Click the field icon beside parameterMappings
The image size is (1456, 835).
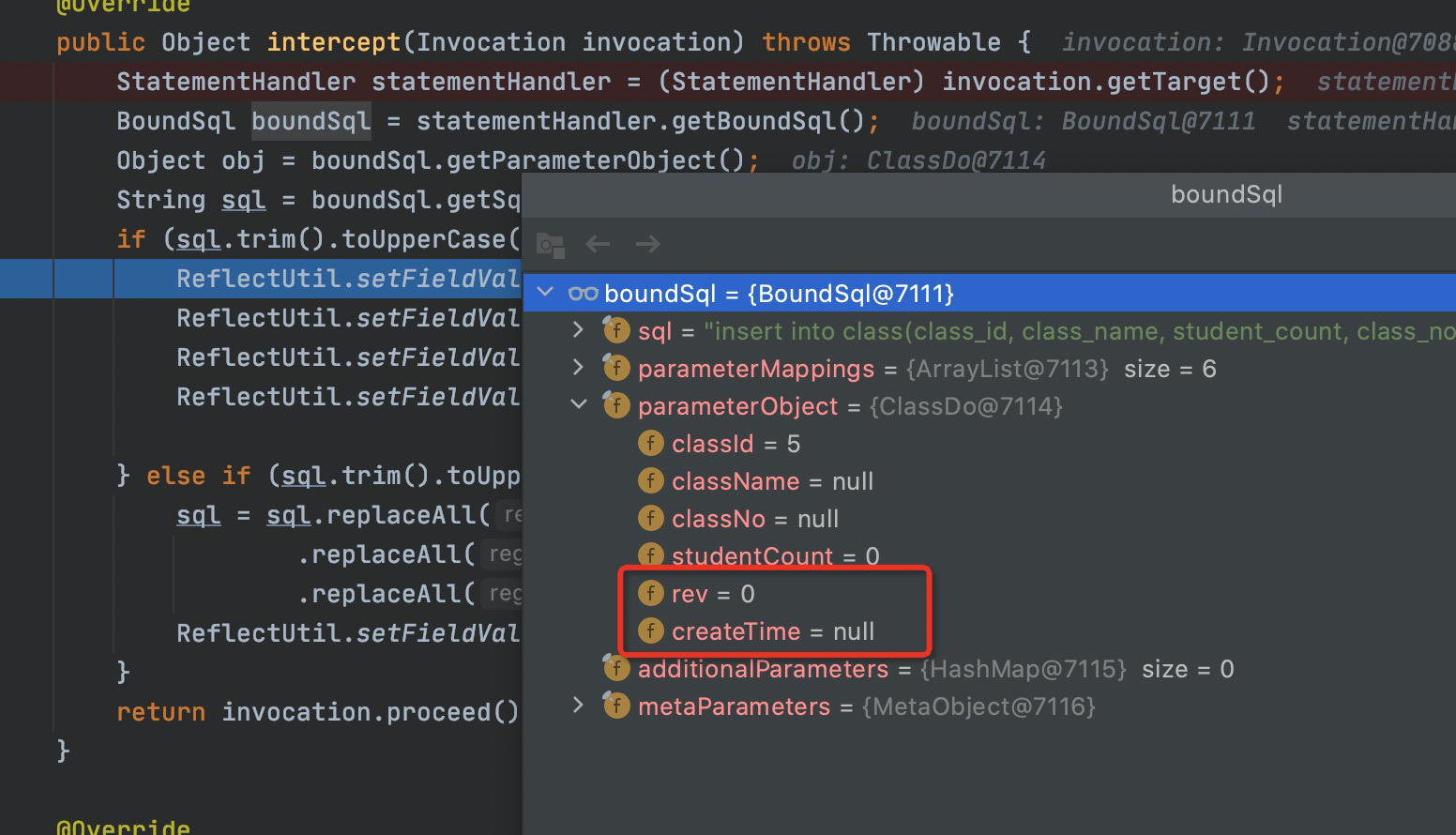(616, 368)
